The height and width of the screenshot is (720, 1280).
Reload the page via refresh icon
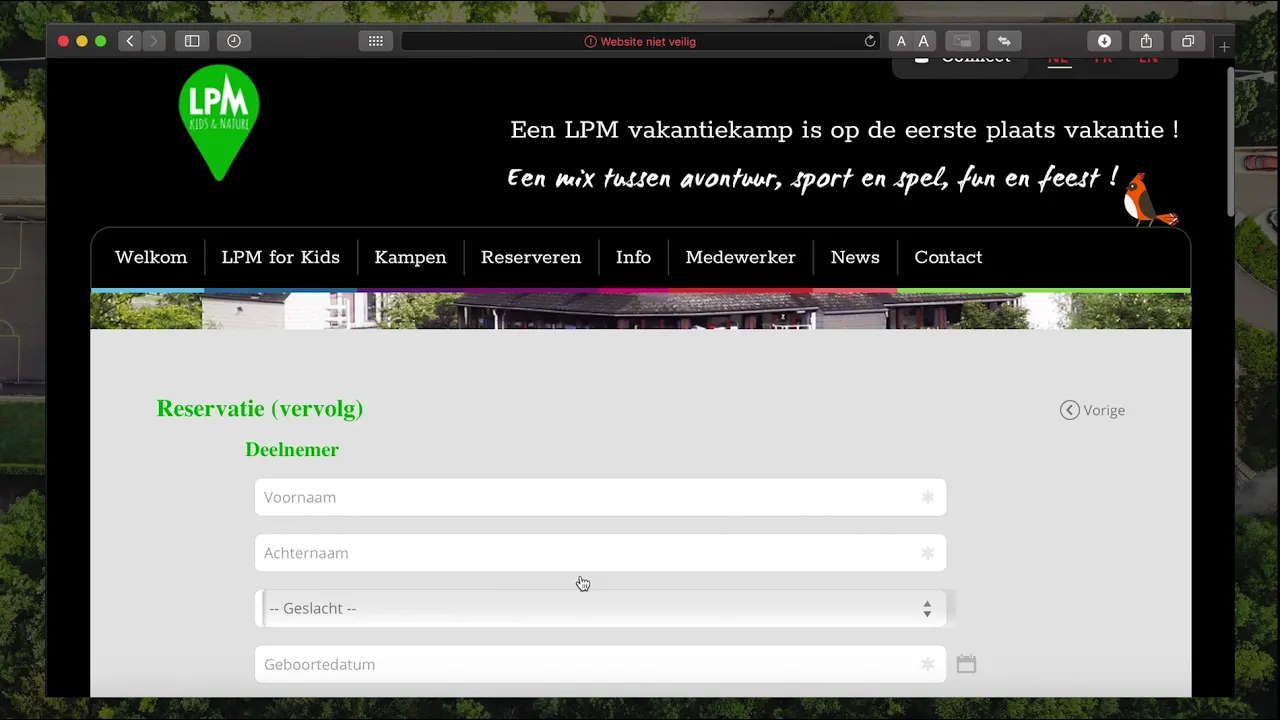point(870,41)
